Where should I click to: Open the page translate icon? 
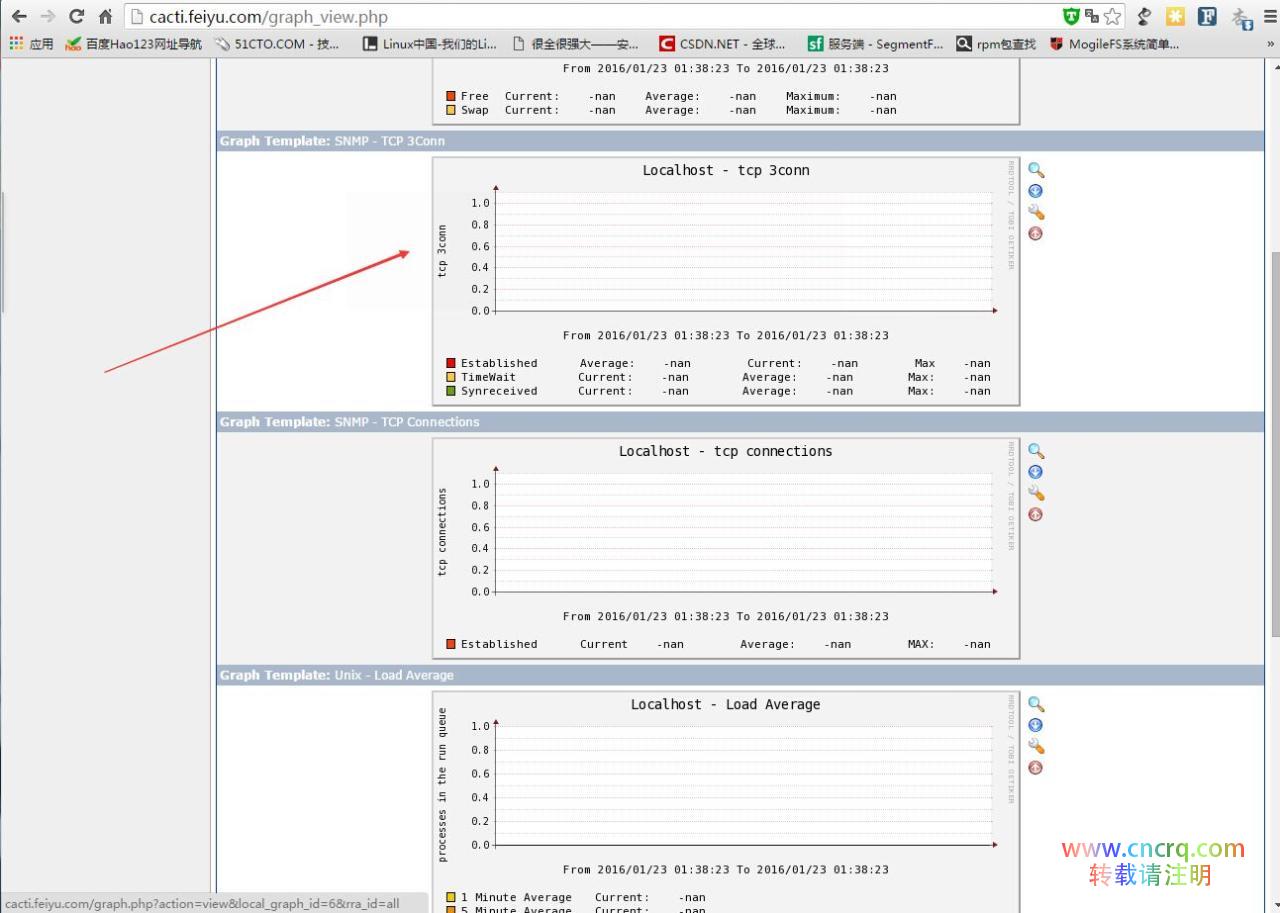pos(1091,16)
